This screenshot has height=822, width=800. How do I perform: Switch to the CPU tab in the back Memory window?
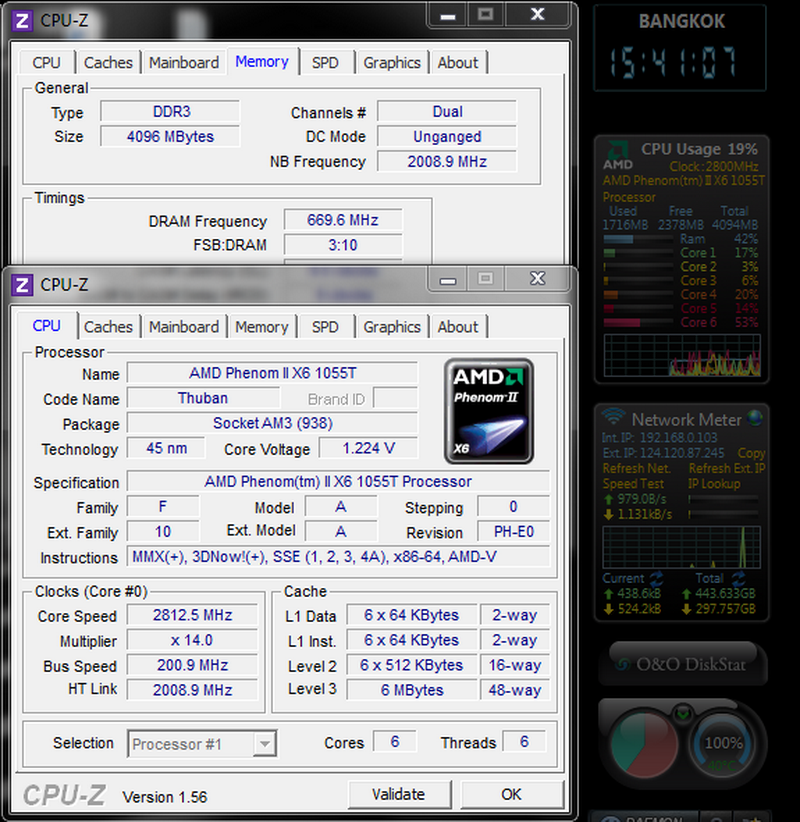(x=47, y=62)
